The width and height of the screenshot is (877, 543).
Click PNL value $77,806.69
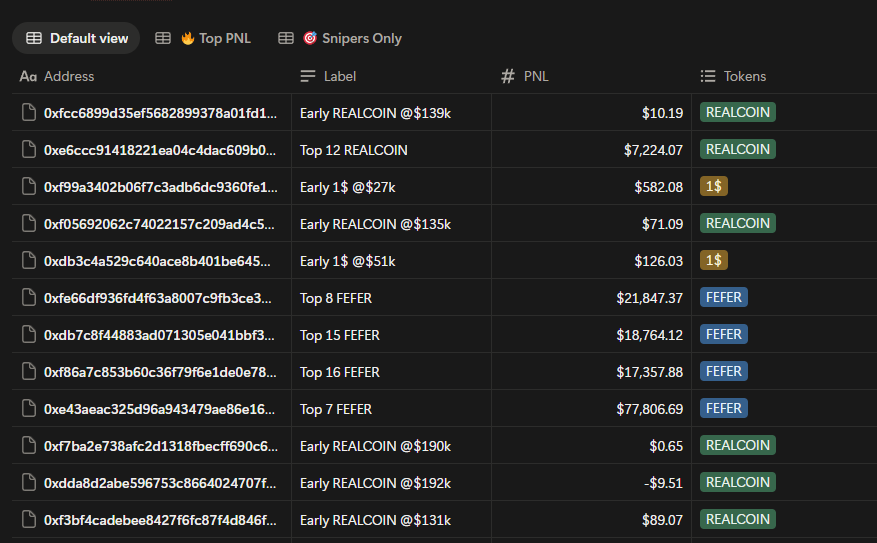coord(649,409)
